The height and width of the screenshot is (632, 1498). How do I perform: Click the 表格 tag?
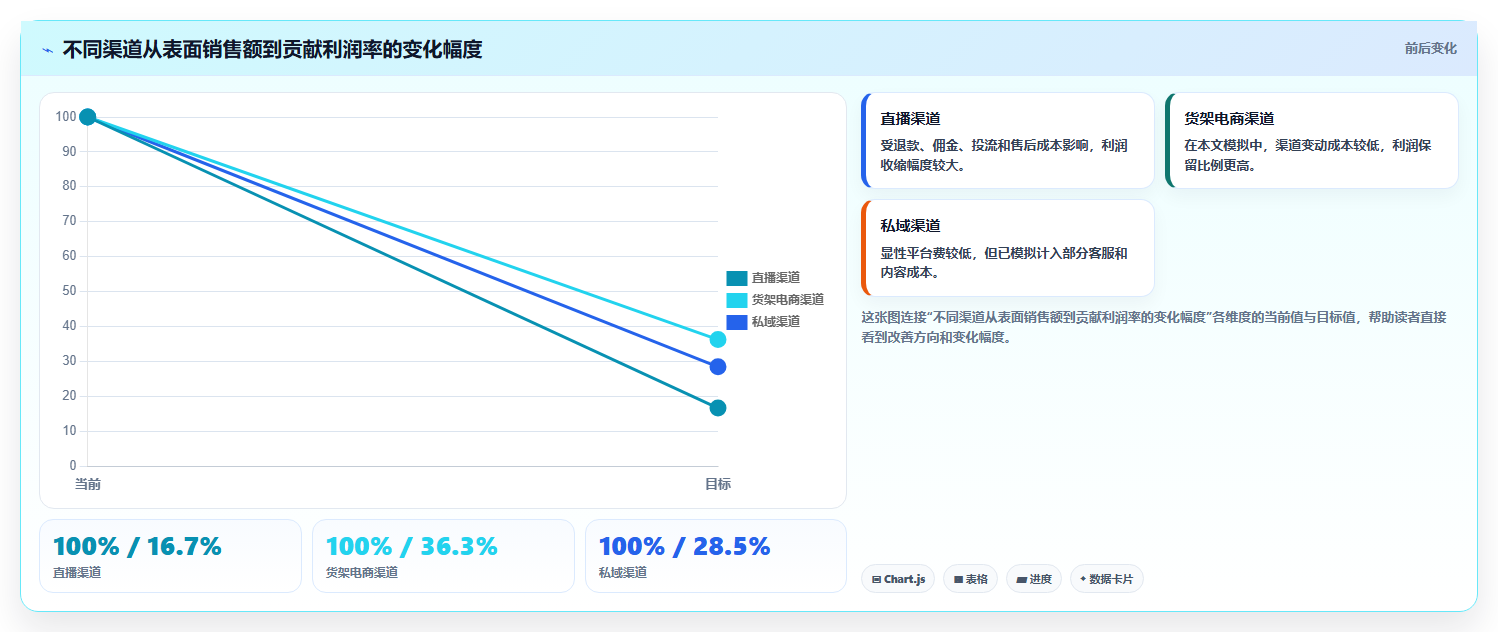970,579
